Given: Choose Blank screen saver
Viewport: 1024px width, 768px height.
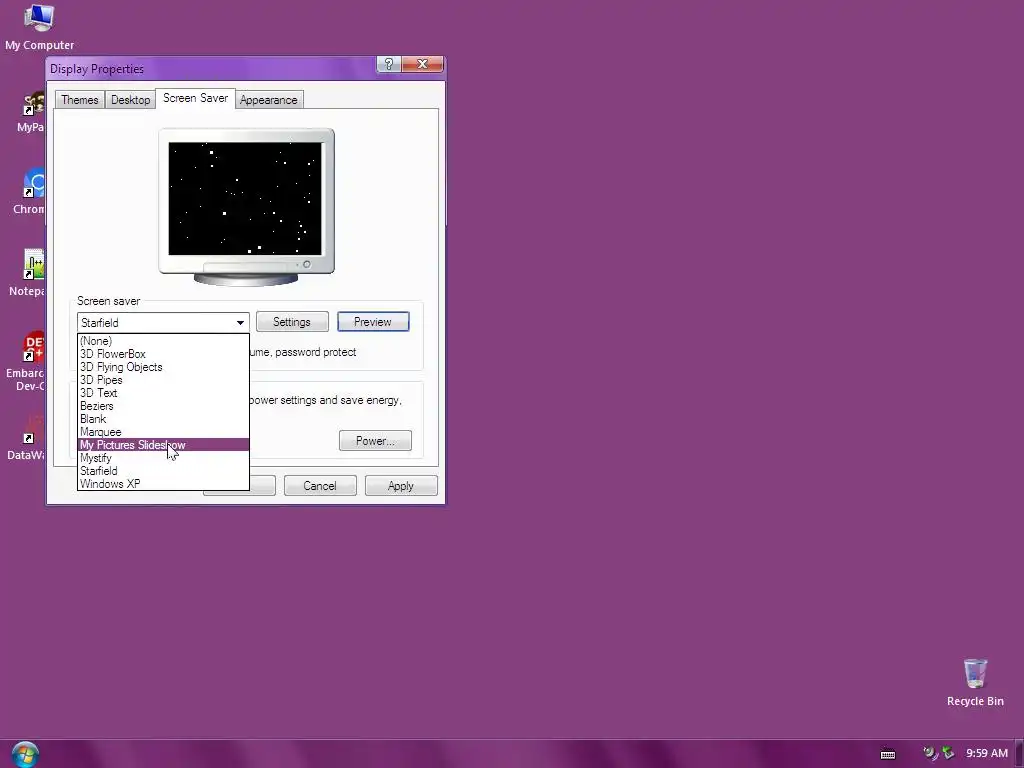Looking at the screenshot, I should coord(163,419).
